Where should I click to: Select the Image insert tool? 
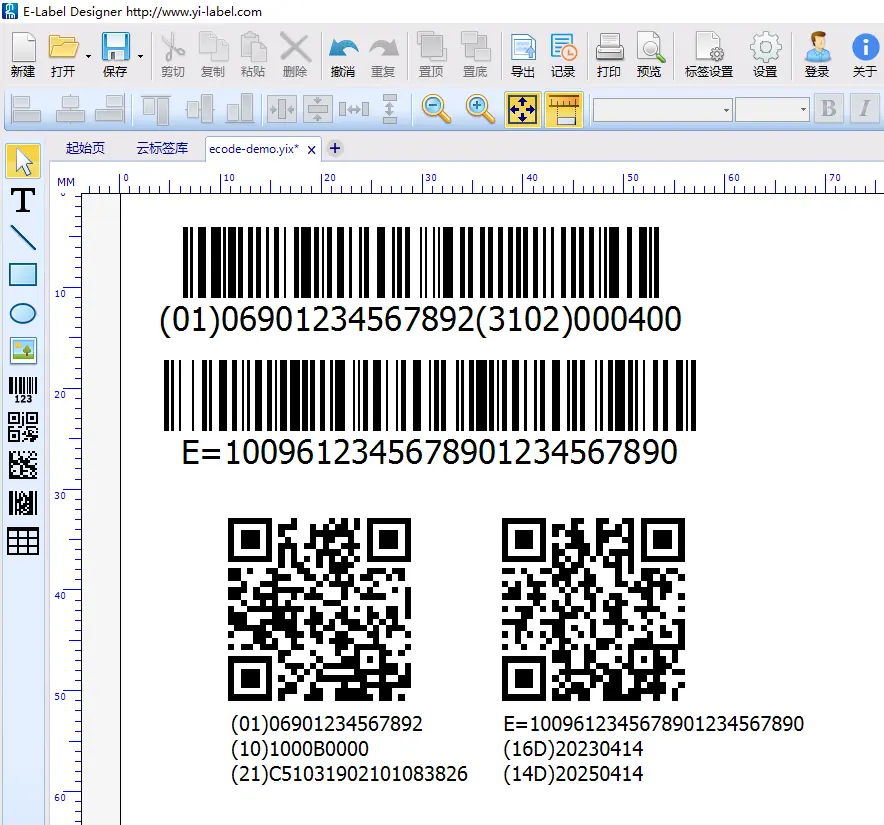22,350
